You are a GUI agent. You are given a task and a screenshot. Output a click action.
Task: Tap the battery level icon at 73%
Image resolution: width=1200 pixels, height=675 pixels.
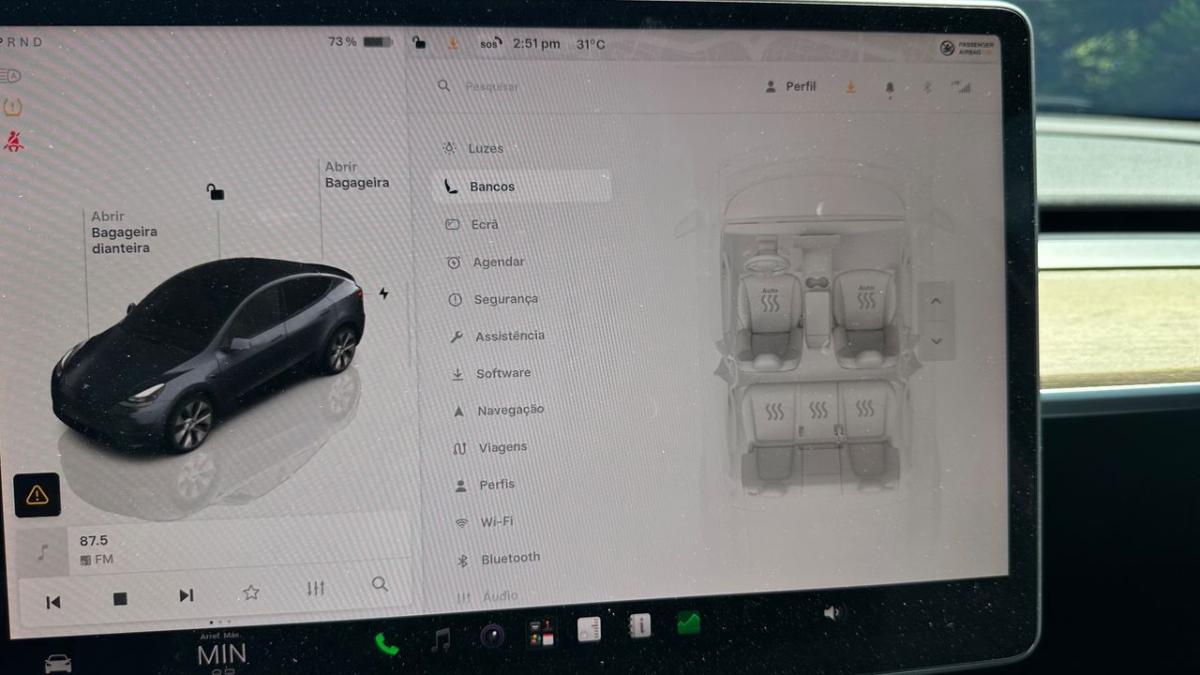point(378,42)
